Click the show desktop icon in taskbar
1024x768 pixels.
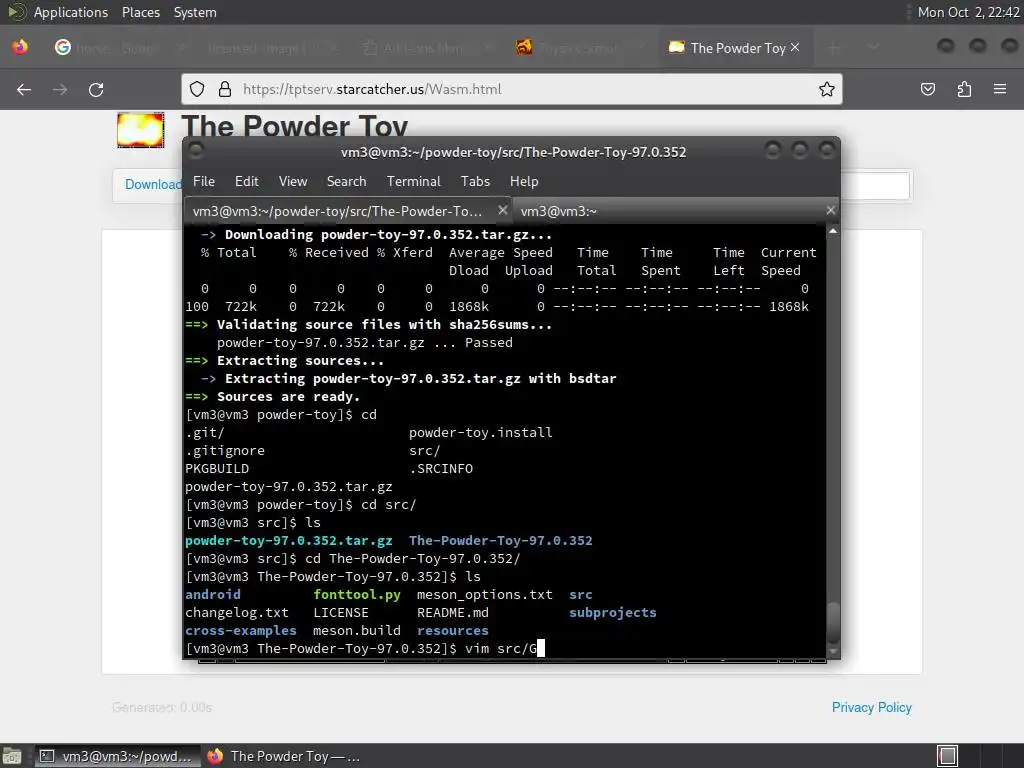click(x=12, y=756)
